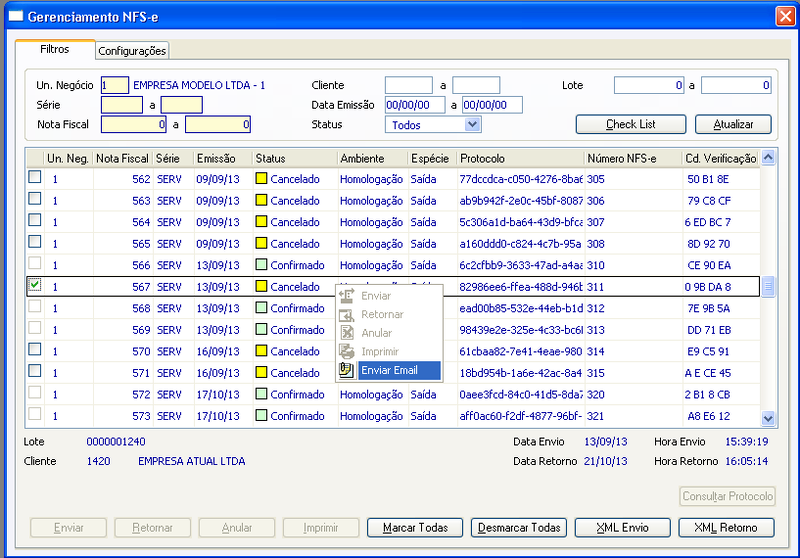The width and height of the screenshot is (800, 558).
Task: Click green status square of nota 566
Action: tap(261, 265)
